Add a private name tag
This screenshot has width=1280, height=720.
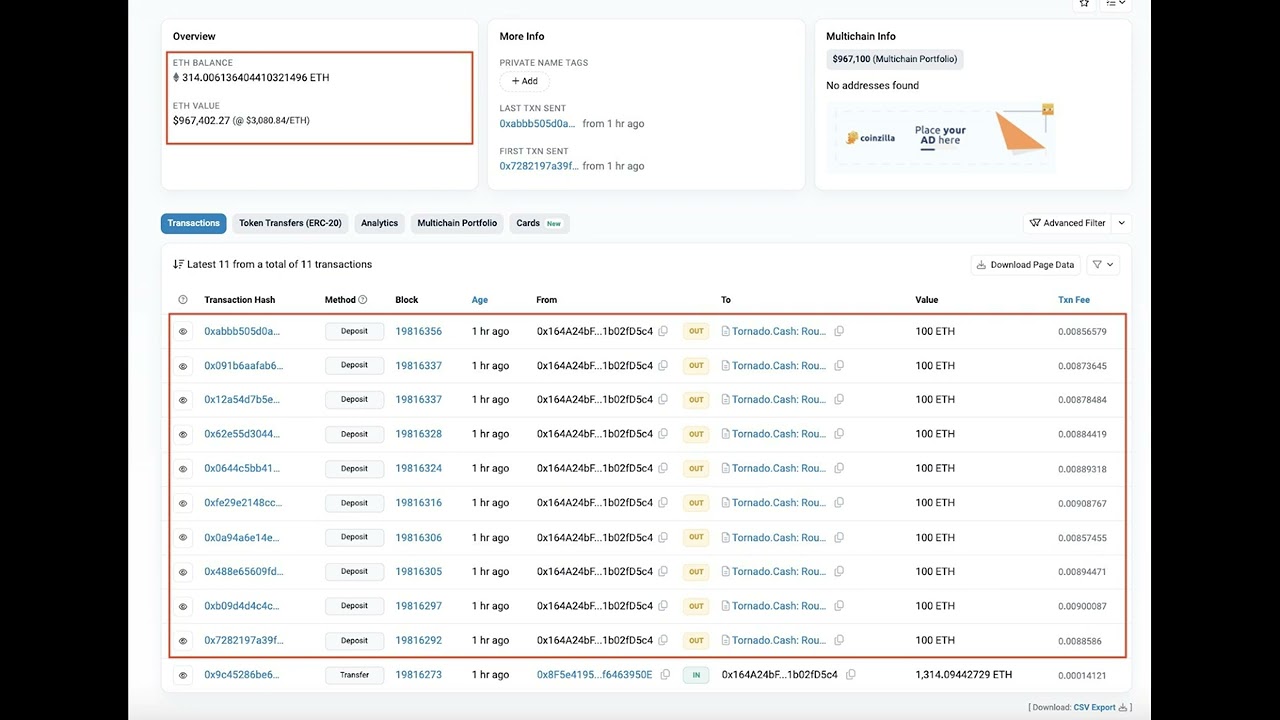click(x=525, y=81)
